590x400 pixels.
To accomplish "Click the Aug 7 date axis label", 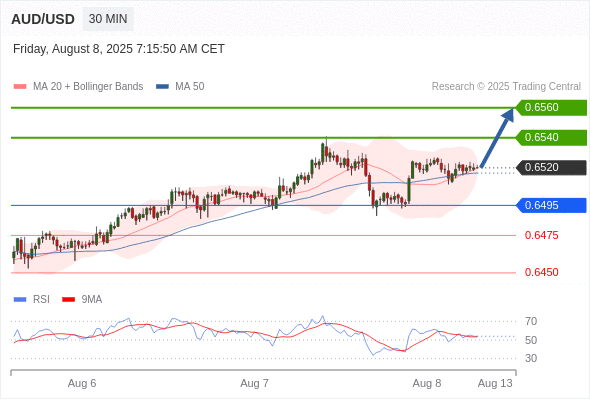I will click(x=254, y=383).
